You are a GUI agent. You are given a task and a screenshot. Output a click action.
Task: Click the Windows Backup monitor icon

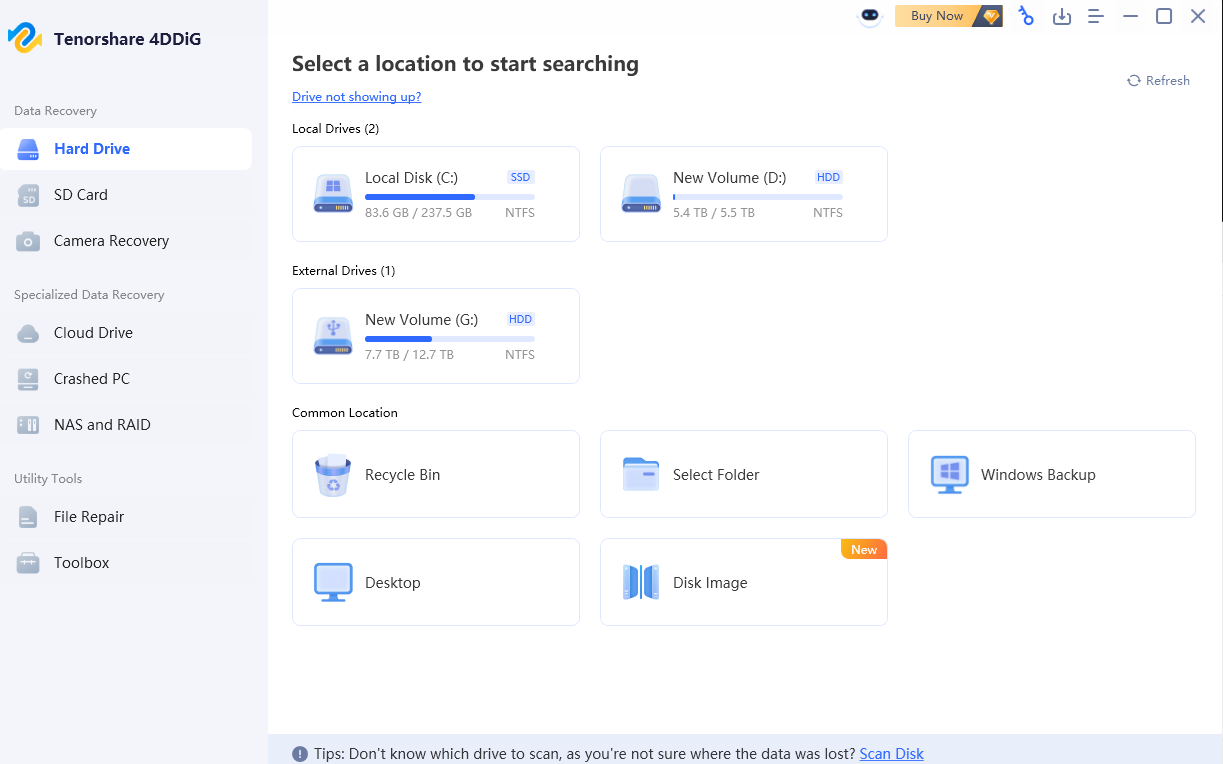(949, 475)
